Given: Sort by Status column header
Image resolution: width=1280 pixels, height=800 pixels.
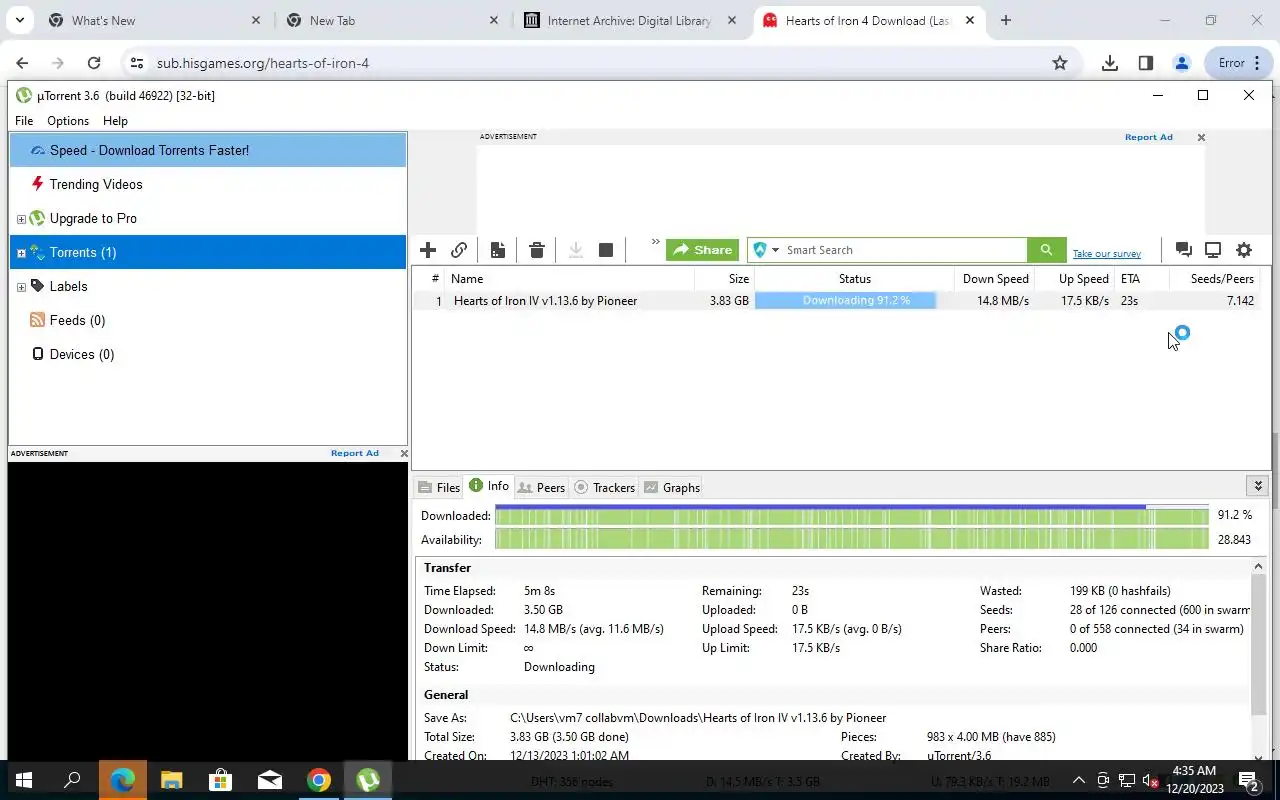Looking at the screenshot, I should pyautogui.click(x=854, y=279).
